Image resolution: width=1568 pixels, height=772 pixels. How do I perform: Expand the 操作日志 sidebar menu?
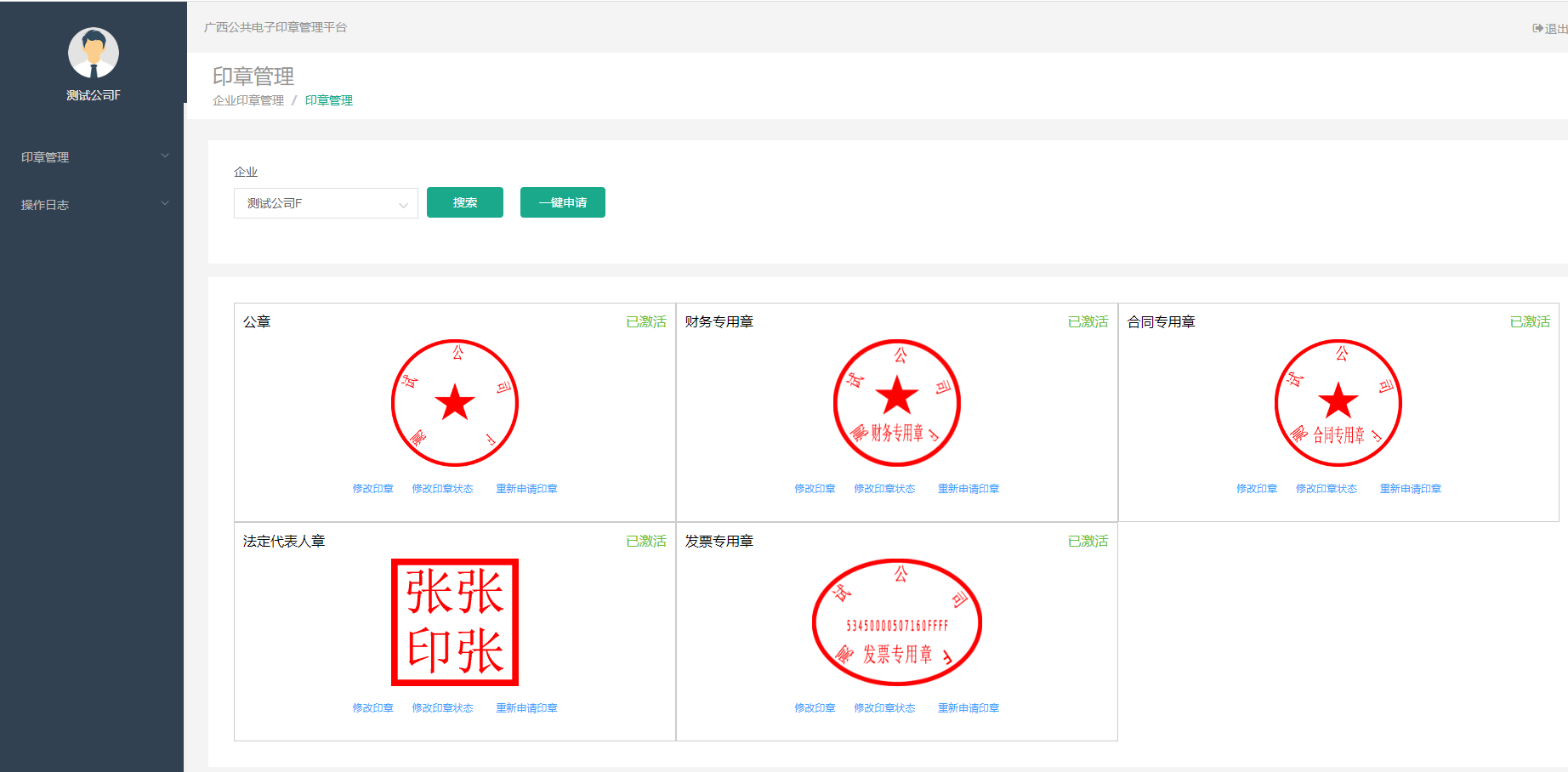pyautogui.click(x=92, y=205)
